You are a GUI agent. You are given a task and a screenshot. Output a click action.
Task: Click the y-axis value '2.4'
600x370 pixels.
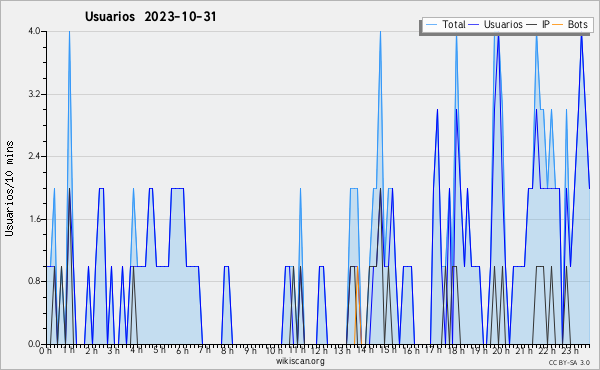tap(34, 156)
